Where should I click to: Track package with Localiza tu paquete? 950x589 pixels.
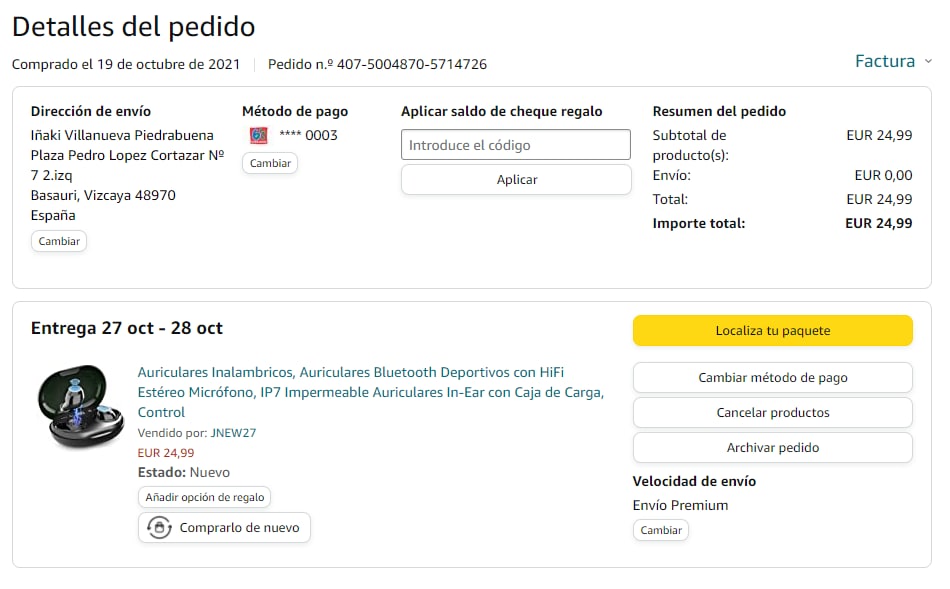772,331
